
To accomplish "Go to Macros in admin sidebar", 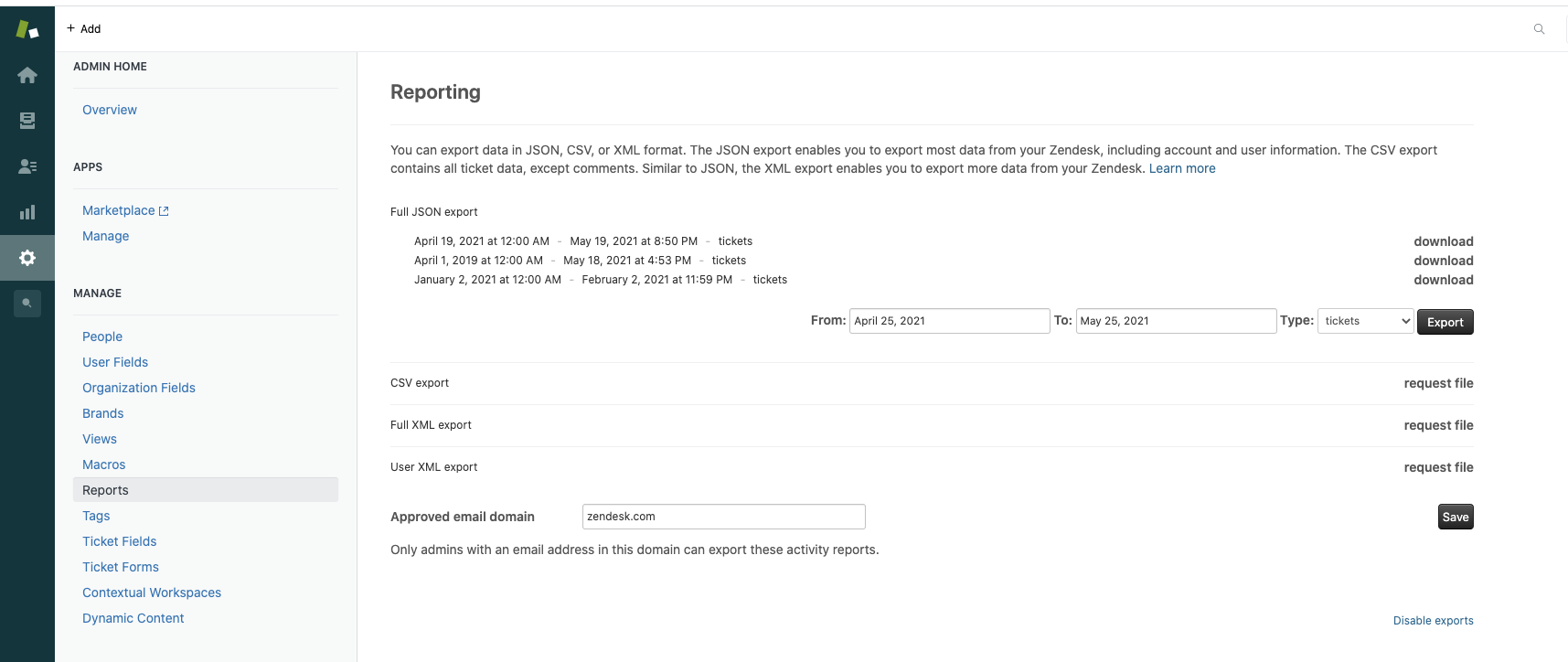I will click(103, 464).
